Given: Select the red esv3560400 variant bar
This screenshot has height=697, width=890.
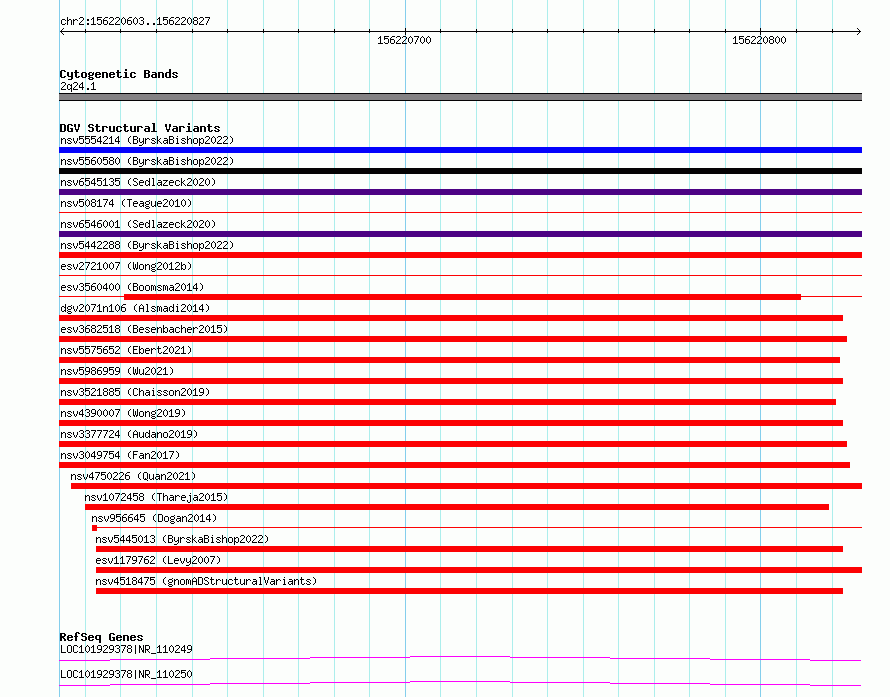Looking at the screenshot, I should pos(462,297).
